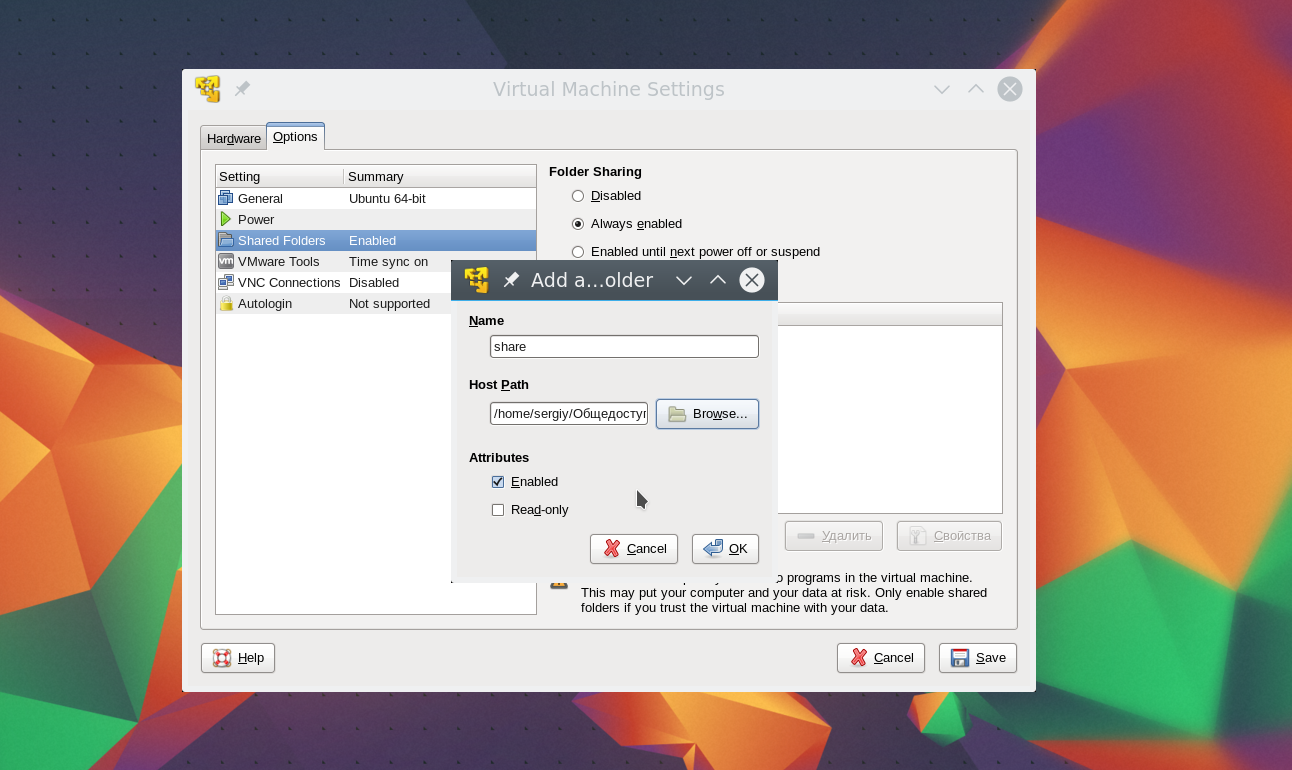This screenshot has width=1292, height=770.
Task: Click the pin icon in Virtual Machine Settings titlebar
Action: [242, 89]
